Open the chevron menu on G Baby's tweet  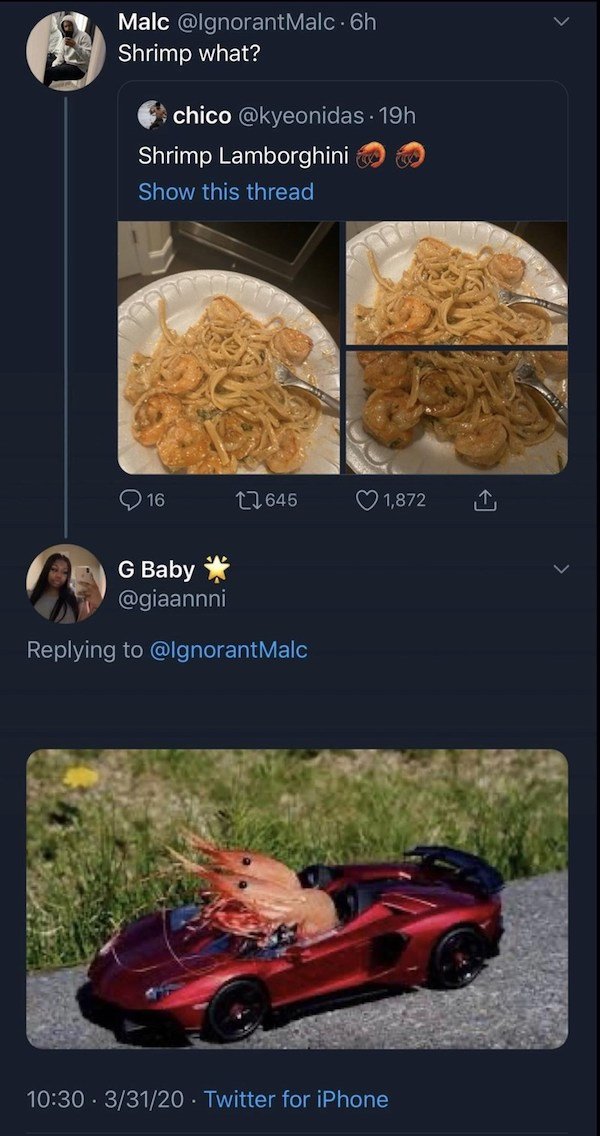pyautogui.click(x=560, y=569)
